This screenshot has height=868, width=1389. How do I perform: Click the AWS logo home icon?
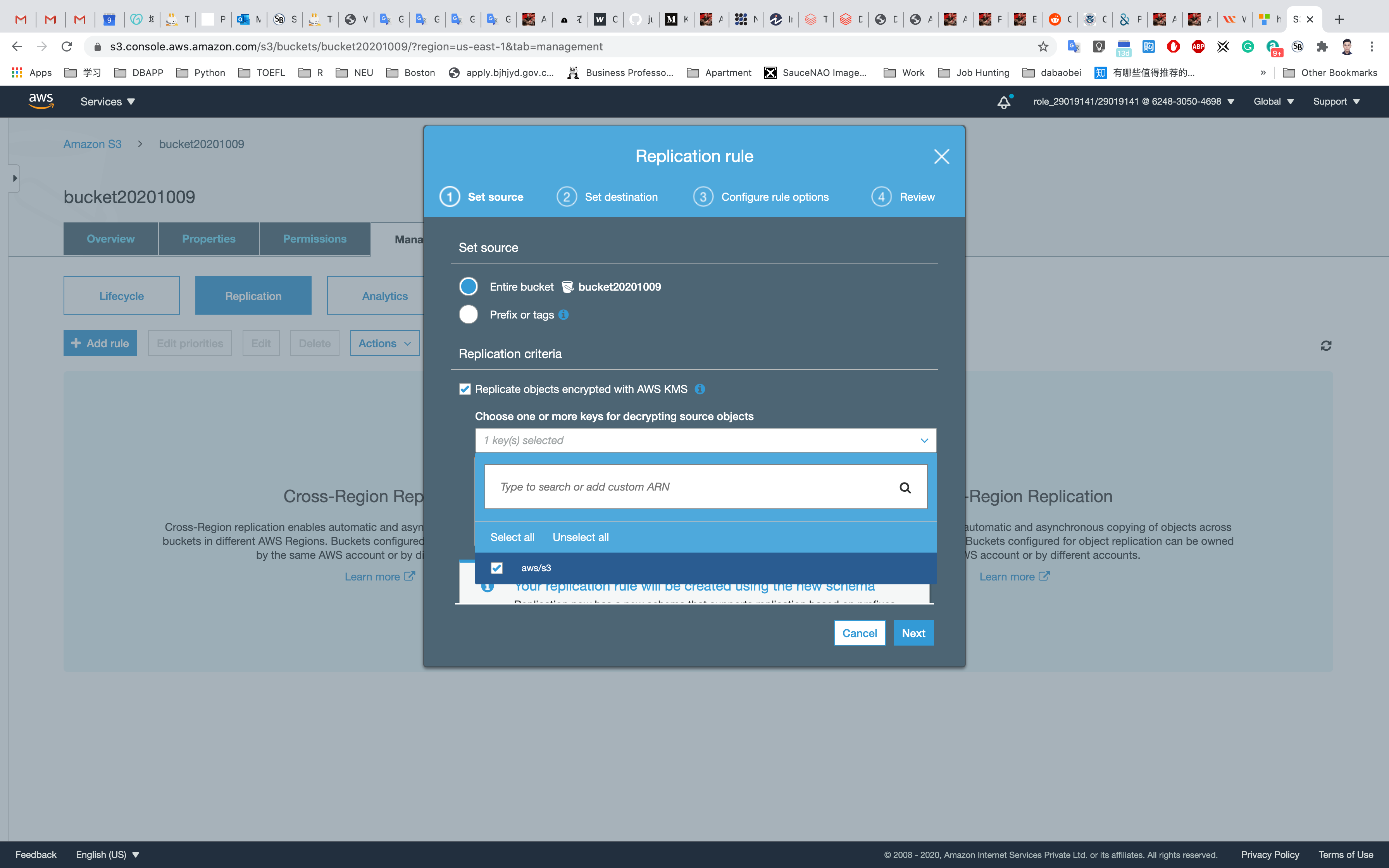(x=41, y=102)
